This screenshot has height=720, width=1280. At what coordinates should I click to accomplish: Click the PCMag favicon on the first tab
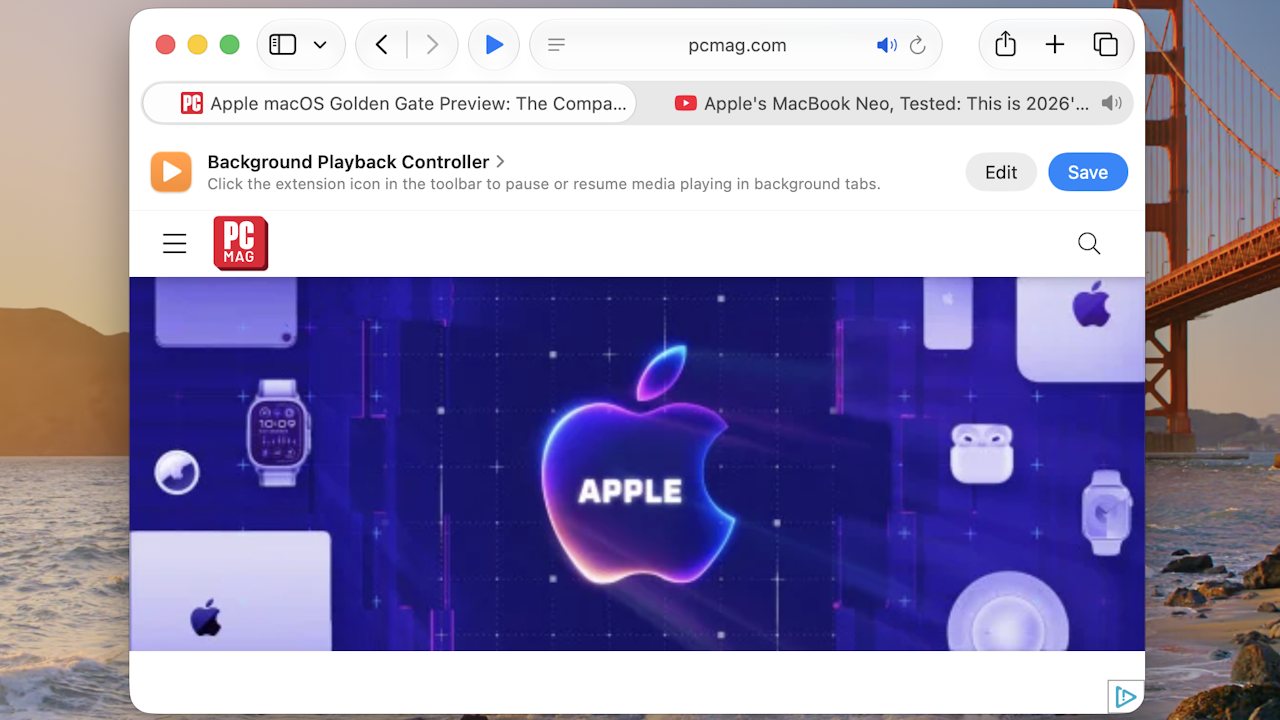pyautogui.click(x=192, y=103)
